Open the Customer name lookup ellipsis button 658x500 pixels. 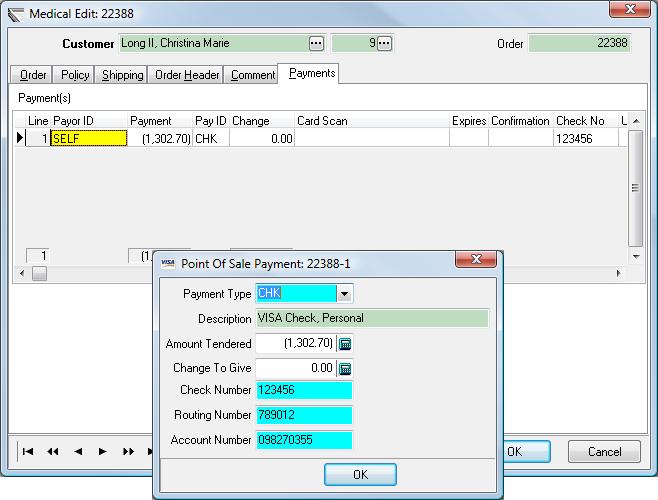pos(316,43)
